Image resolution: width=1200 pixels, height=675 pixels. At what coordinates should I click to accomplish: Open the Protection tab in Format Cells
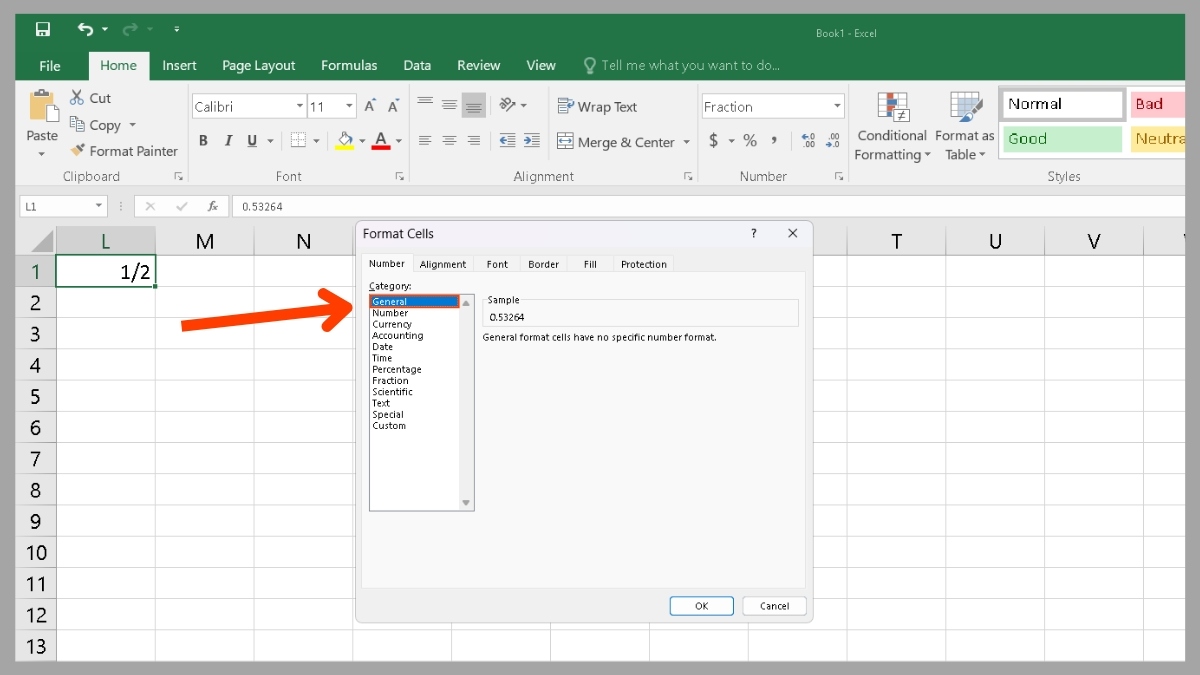click(x=644, y=264)
